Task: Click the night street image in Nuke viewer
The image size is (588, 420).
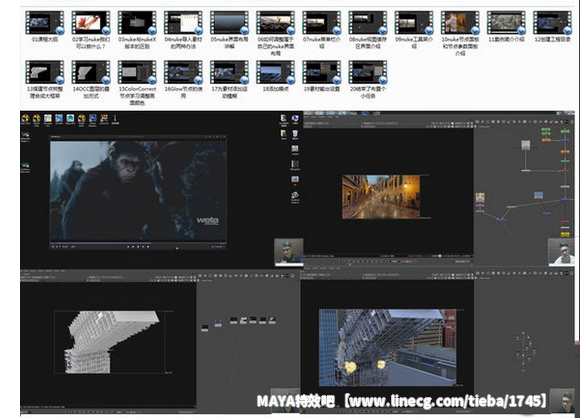Action: (x=381, y=196)
